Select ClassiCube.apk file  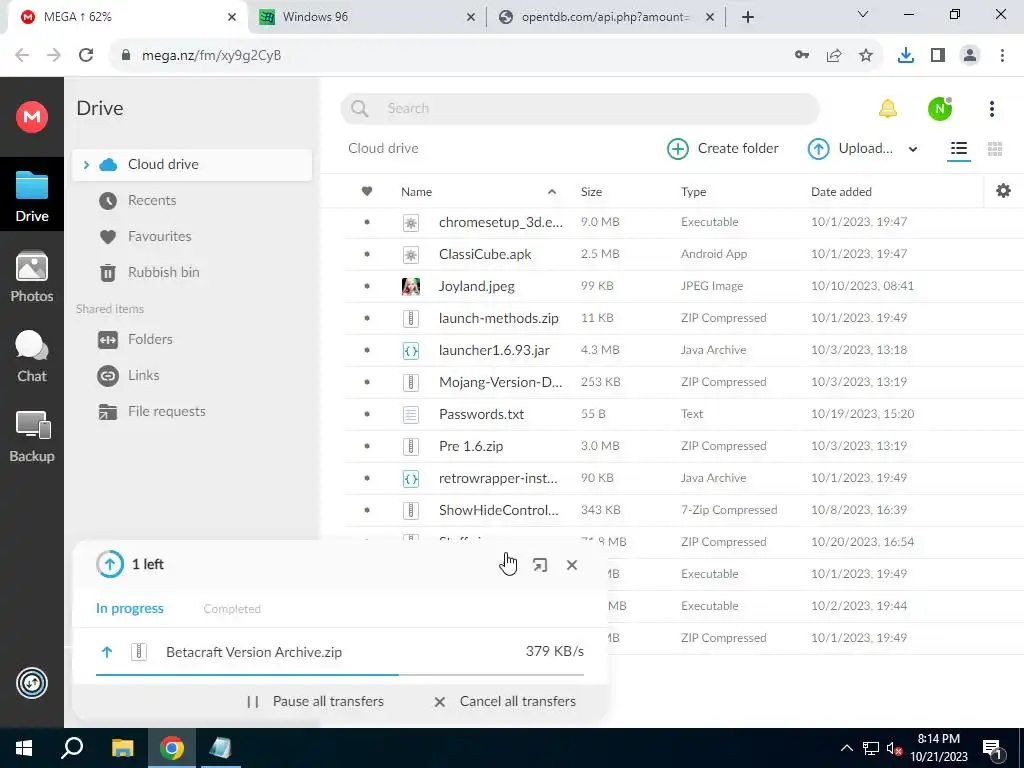pyautogui.click(x=684, y=254)
